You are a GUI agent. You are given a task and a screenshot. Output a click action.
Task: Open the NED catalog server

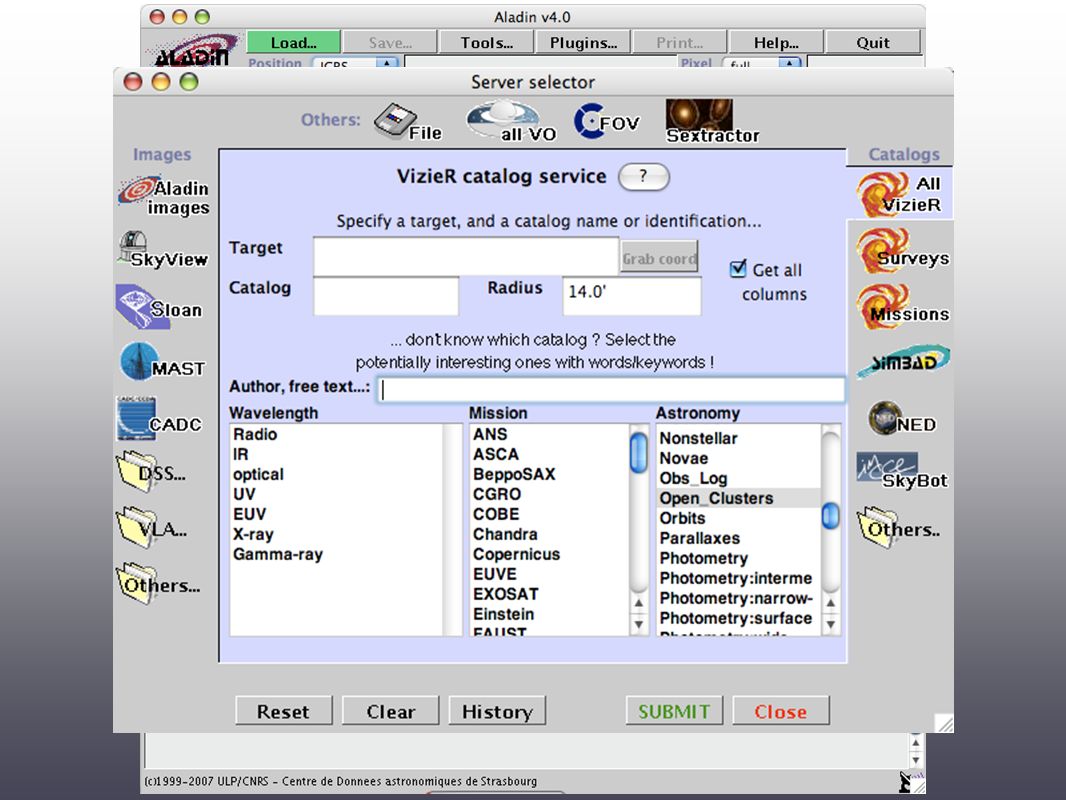point(902,418)
